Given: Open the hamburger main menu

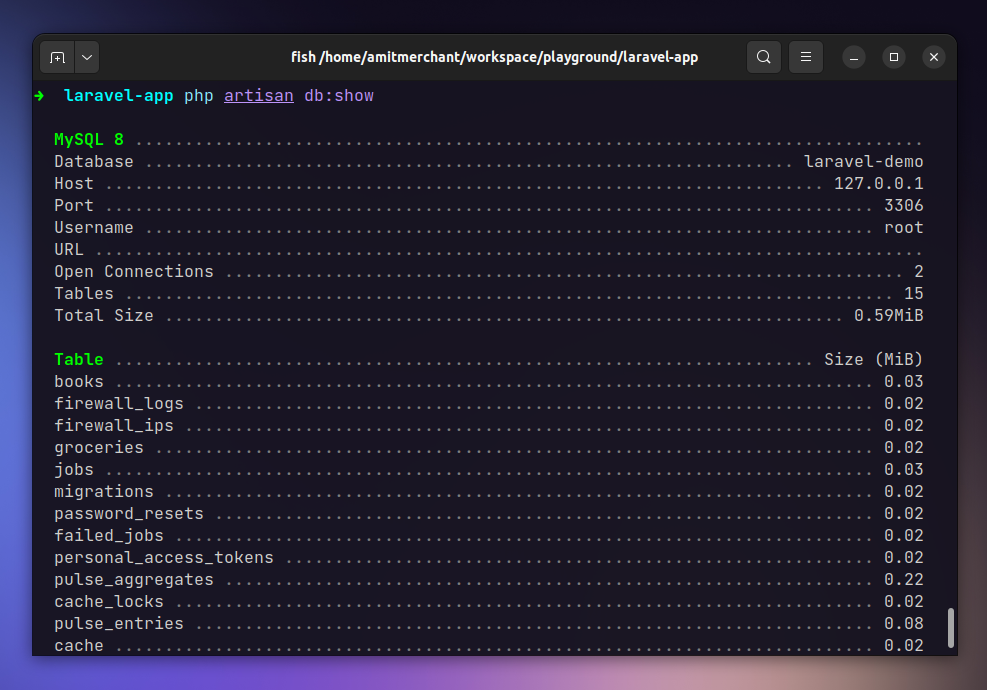Looking at the screenshot, I should (806, 57).
